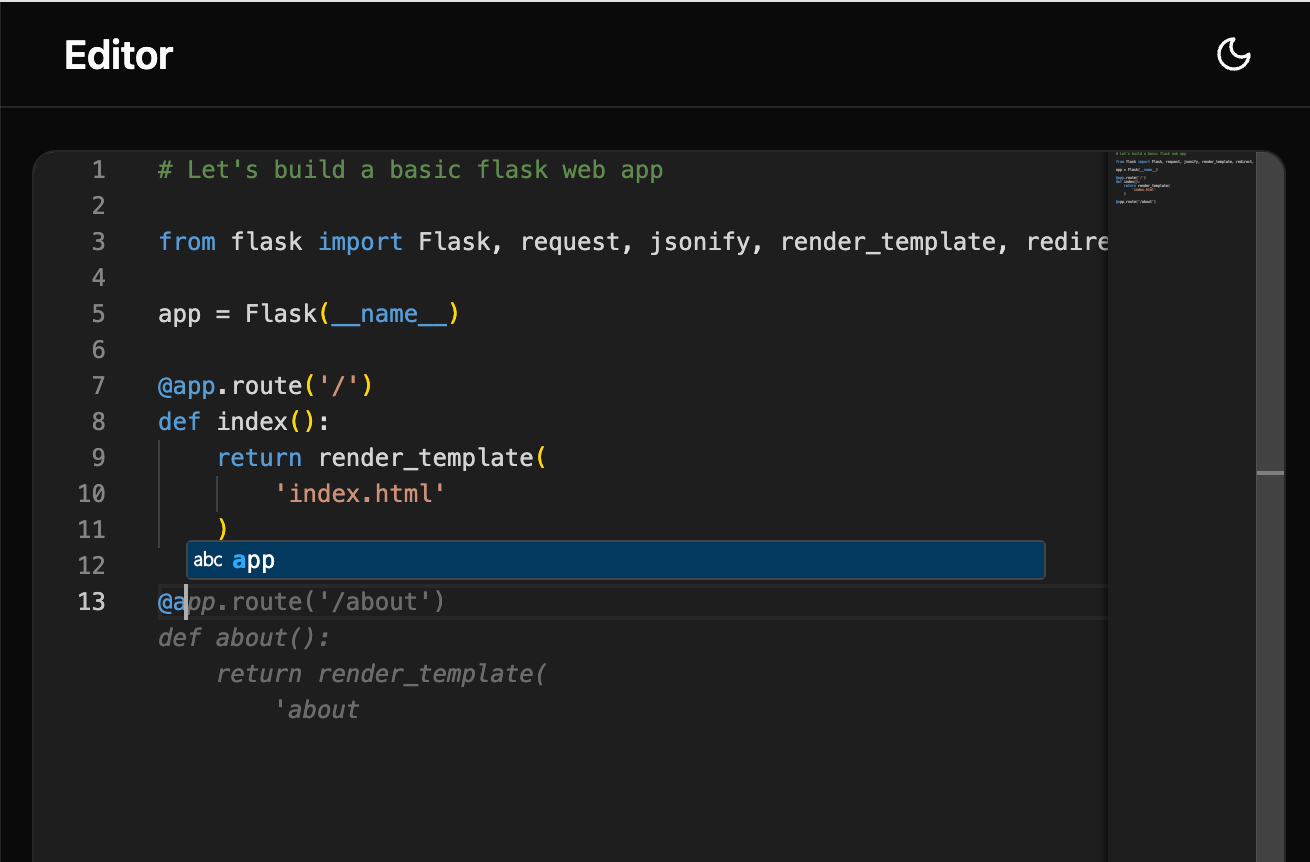Viewport: 1310px width, 862px height.
Task: Click the 'index.html' string literal
Action: click(x=360, y=494)
